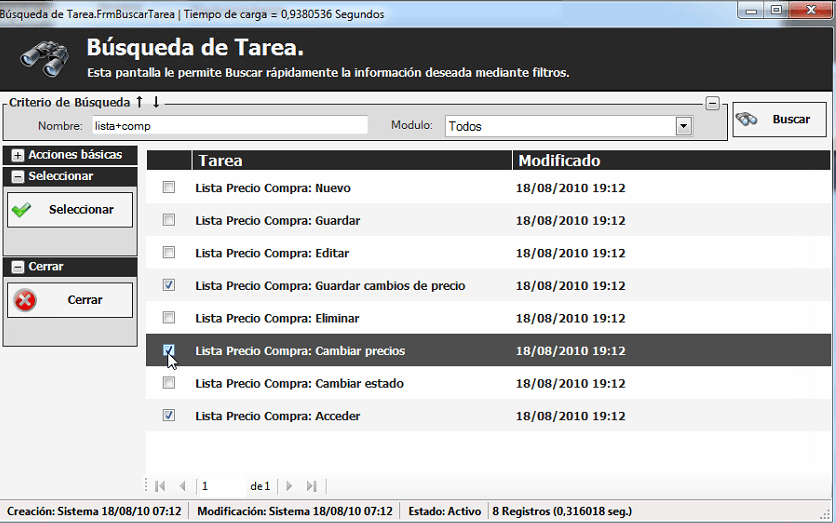Check the 'Lista Precio Compra: Nuevo' checkbox
The width and height of the screenshot is (836, 523).
(169, 188)
